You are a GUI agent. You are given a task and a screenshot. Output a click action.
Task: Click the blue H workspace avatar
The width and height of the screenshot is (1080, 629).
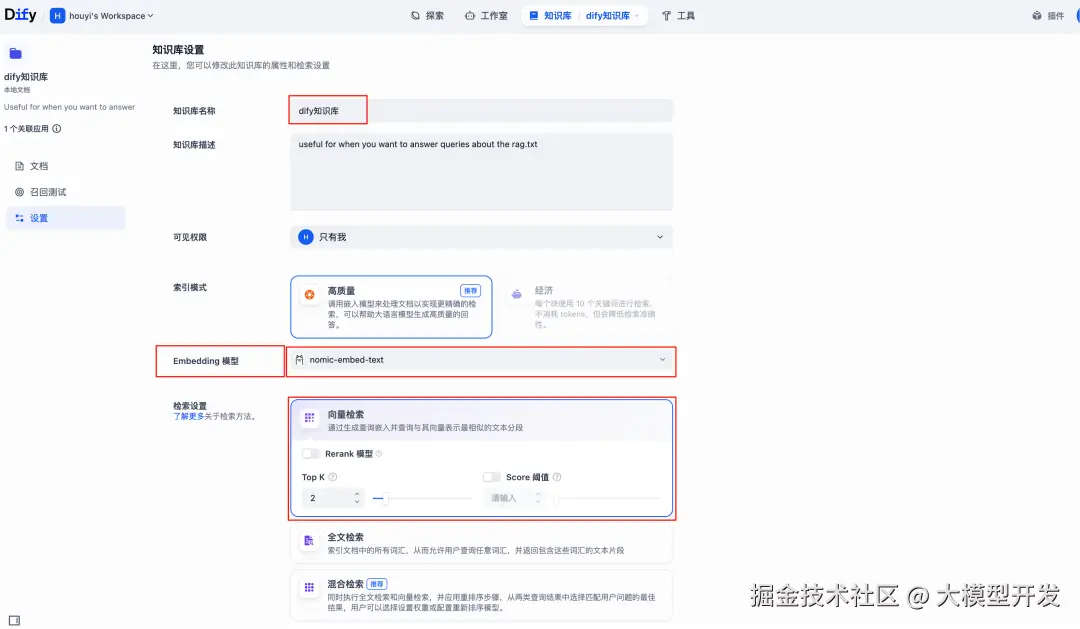(57, 16)
